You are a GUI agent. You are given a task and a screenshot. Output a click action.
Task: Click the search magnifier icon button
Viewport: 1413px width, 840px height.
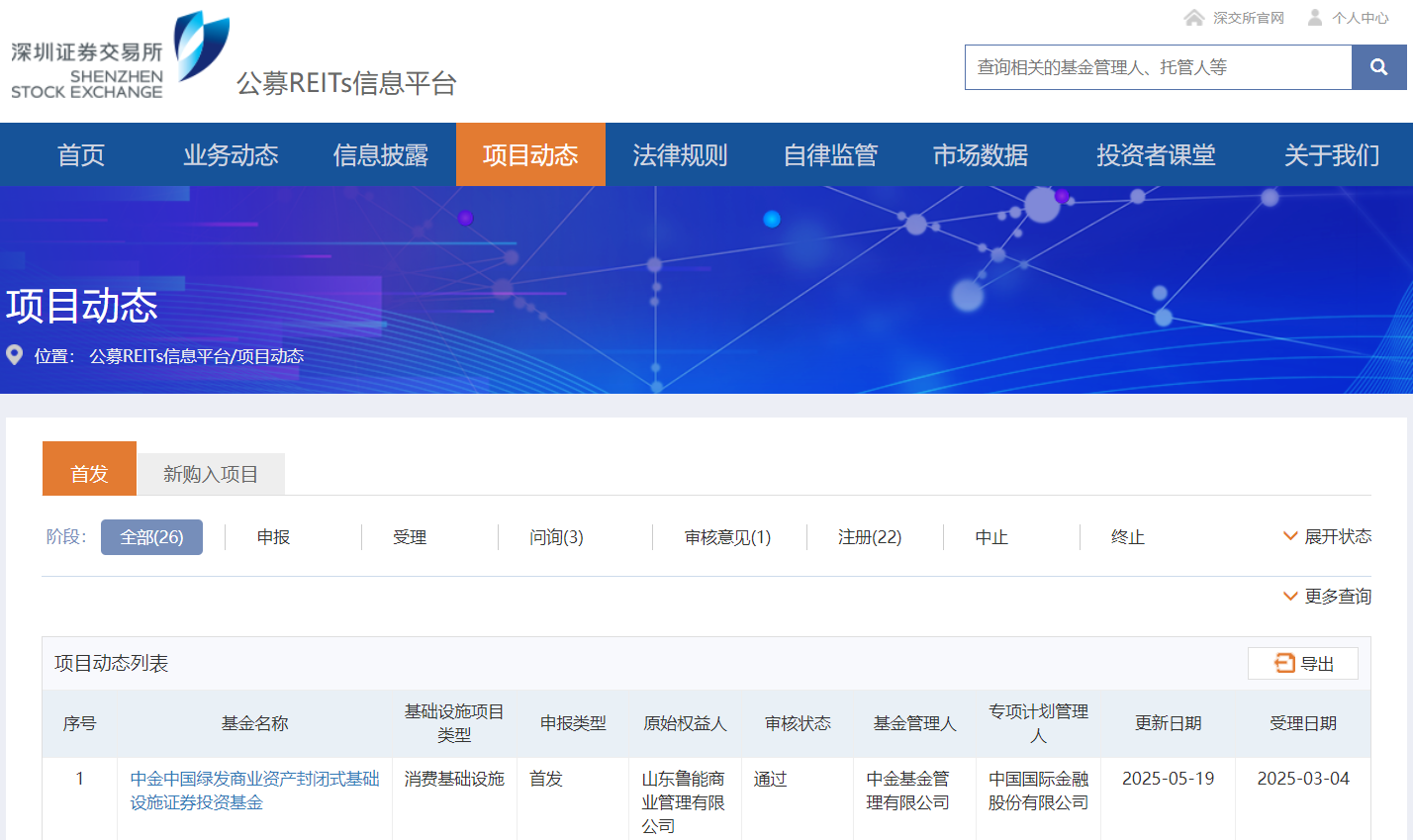1378,67
